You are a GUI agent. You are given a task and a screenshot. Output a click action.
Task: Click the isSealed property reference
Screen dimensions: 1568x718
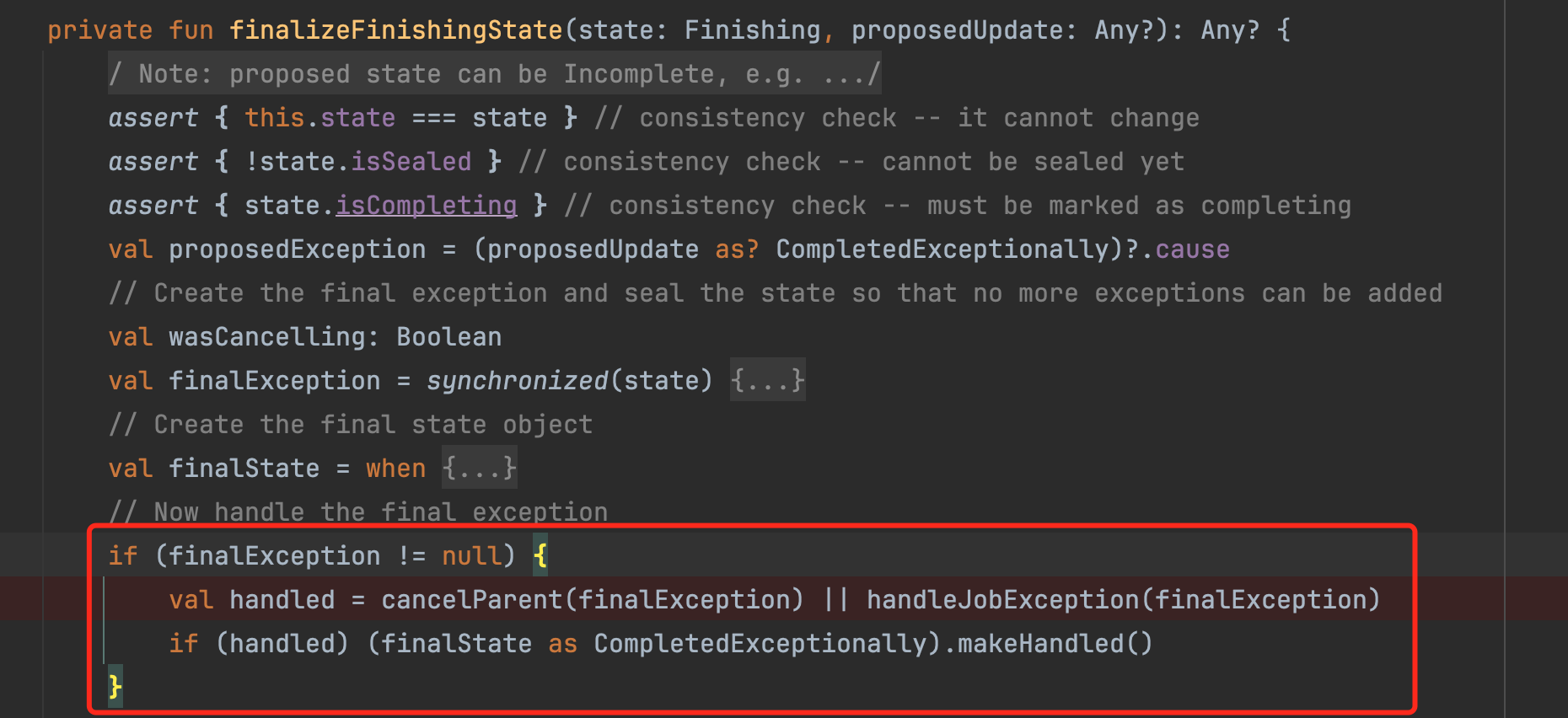[x=411, y=162]
